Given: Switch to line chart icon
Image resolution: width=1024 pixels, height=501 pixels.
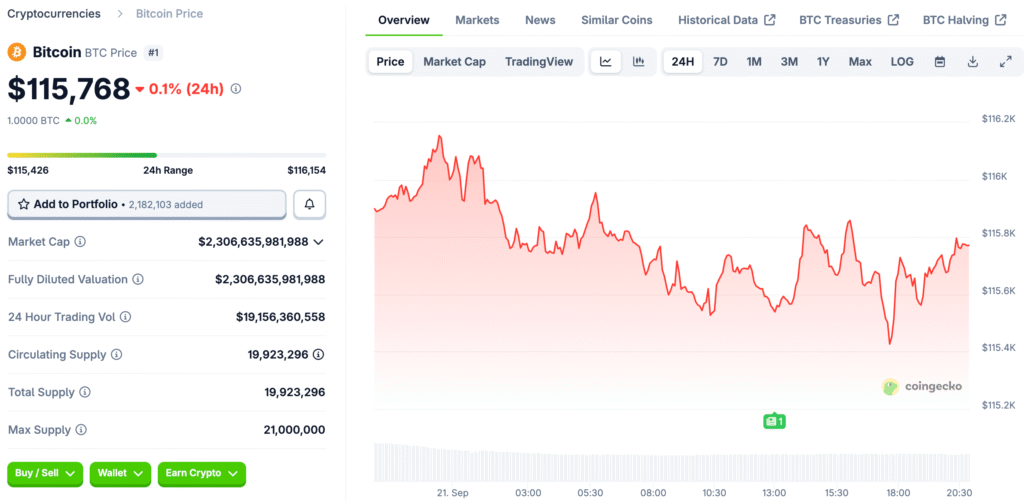Looking at the screenshot, I should tap(606, 62).
